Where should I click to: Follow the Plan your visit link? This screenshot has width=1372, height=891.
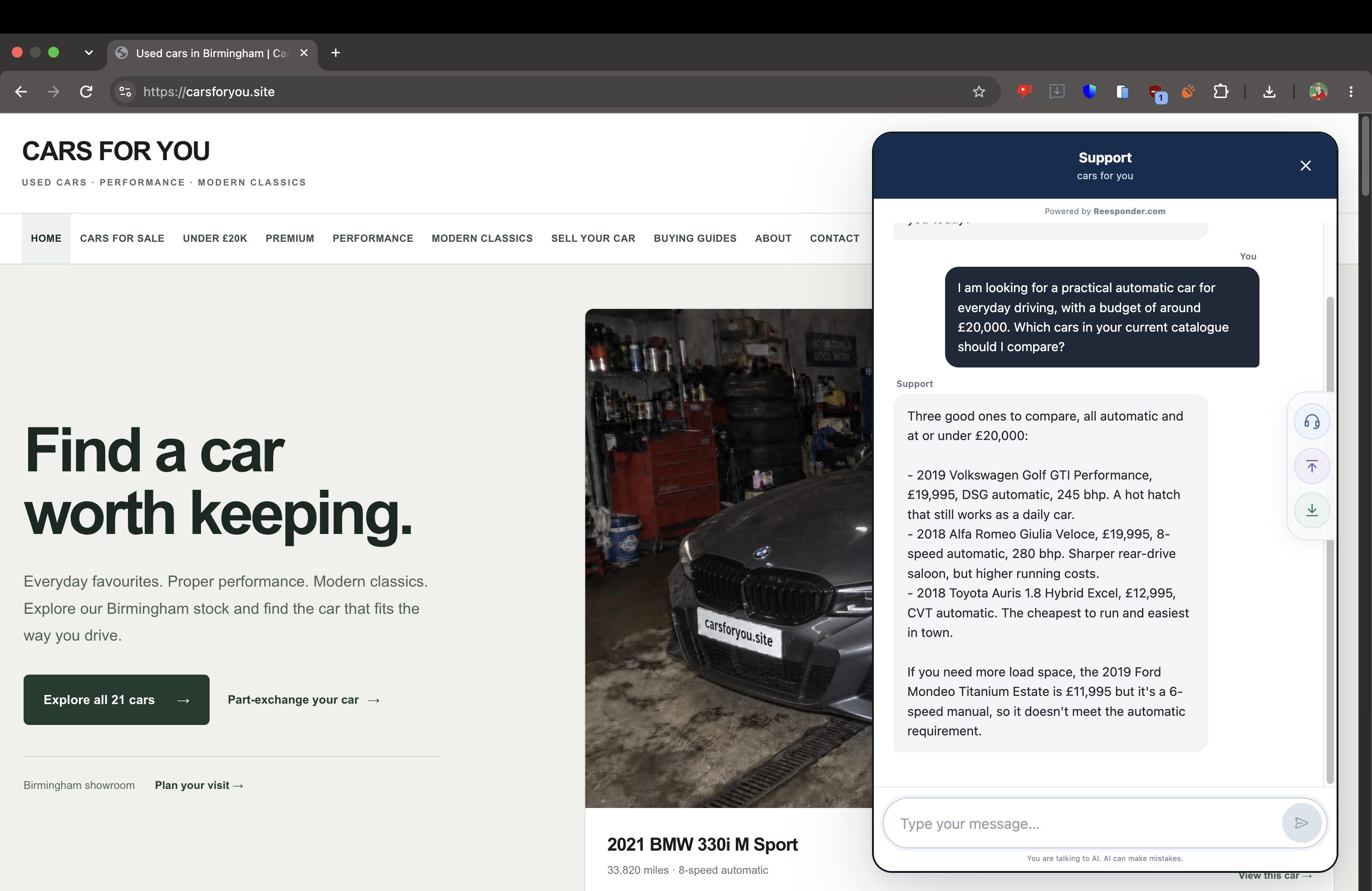(199, 785)
